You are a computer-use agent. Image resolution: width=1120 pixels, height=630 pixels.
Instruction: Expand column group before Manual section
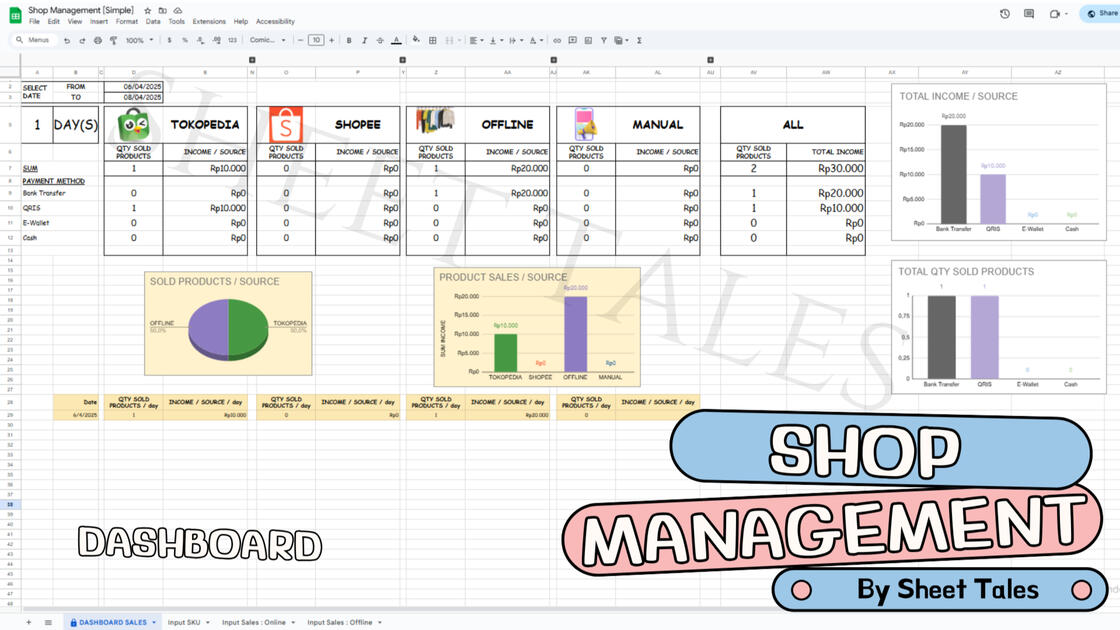(x=554, y=60)
